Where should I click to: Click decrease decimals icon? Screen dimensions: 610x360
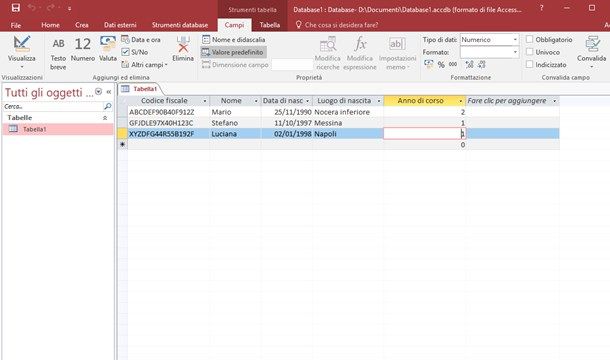(482, 65)
